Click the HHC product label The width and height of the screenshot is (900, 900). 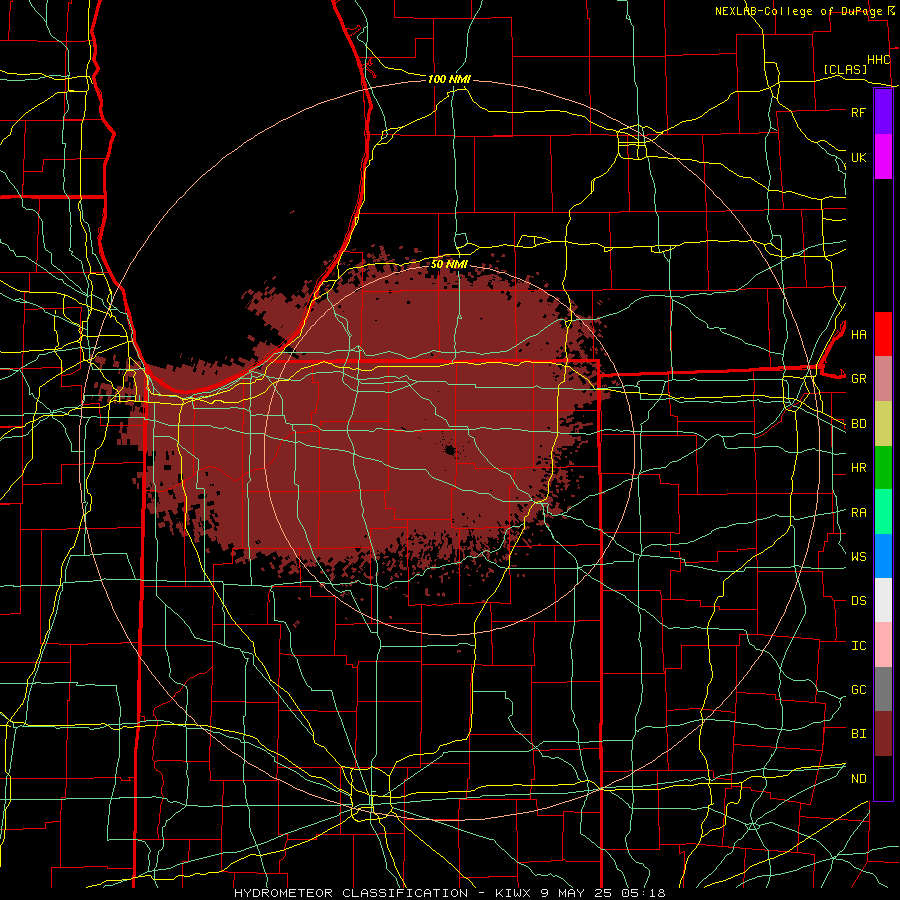point(878,60)
